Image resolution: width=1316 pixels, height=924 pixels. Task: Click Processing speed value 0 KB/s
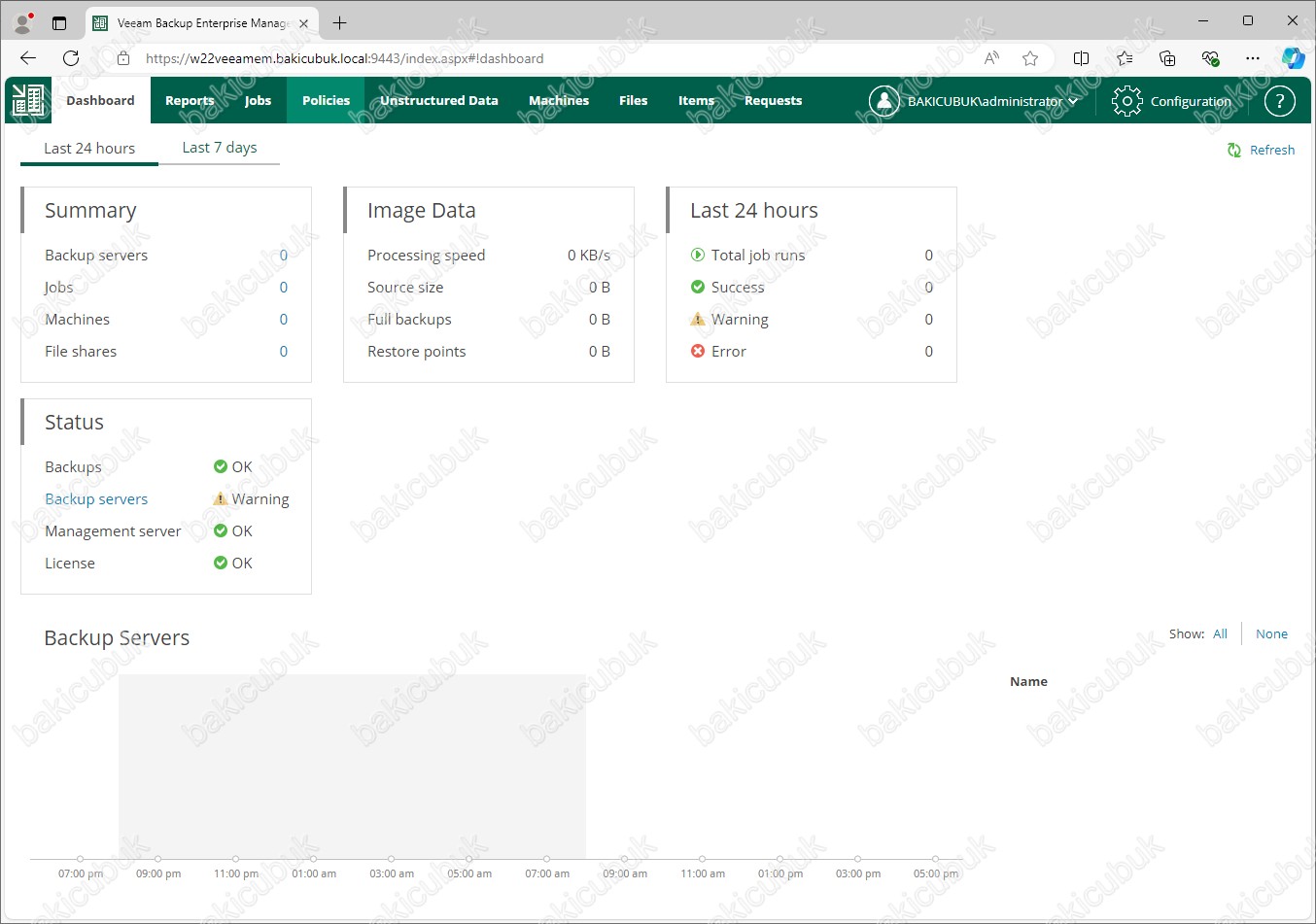click(x=589, y=255)
